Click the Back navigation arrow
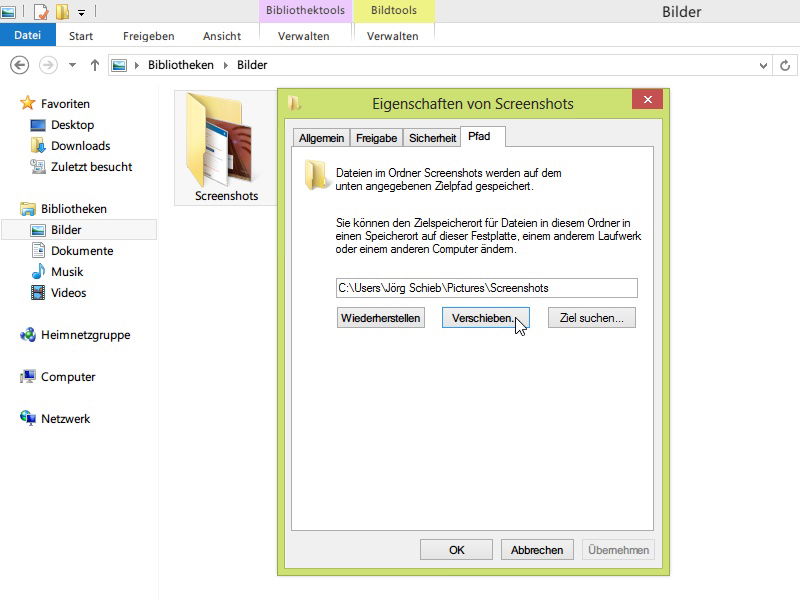The height and width of the screenshot is (600, 800). (19, 65)
